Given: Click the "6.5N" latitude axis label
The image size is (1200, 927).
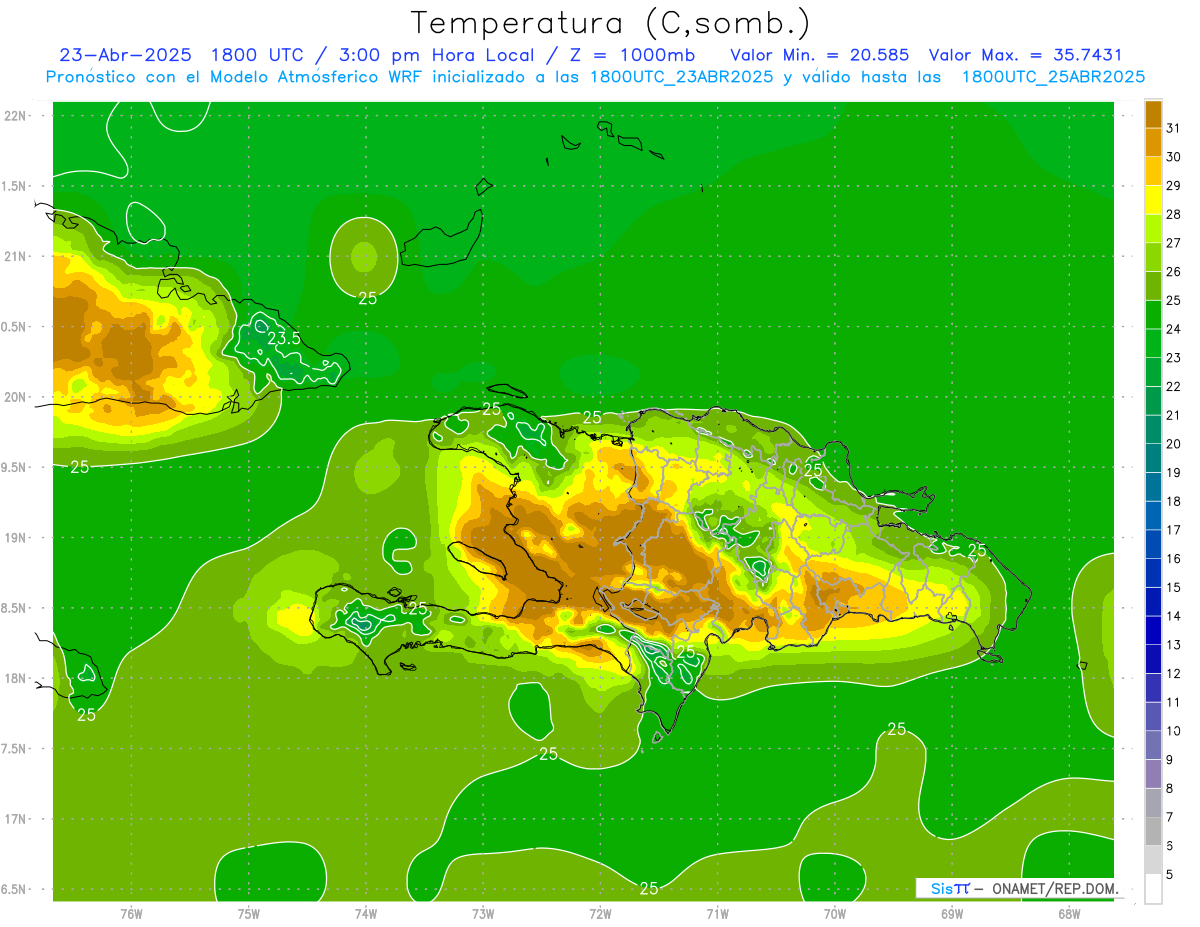Looking at the screenshot, I should tap(14, 889).
